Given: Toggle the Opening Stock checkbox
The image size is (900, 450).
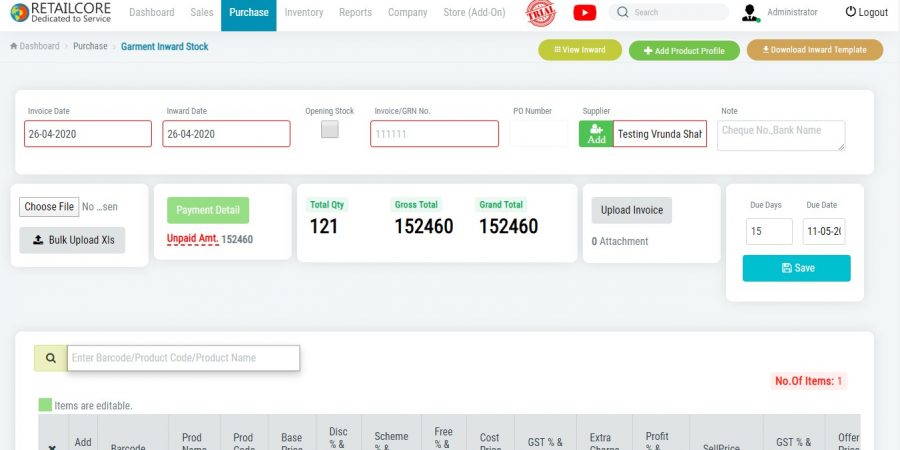Looking at the screenshot, I should [329, 130].
